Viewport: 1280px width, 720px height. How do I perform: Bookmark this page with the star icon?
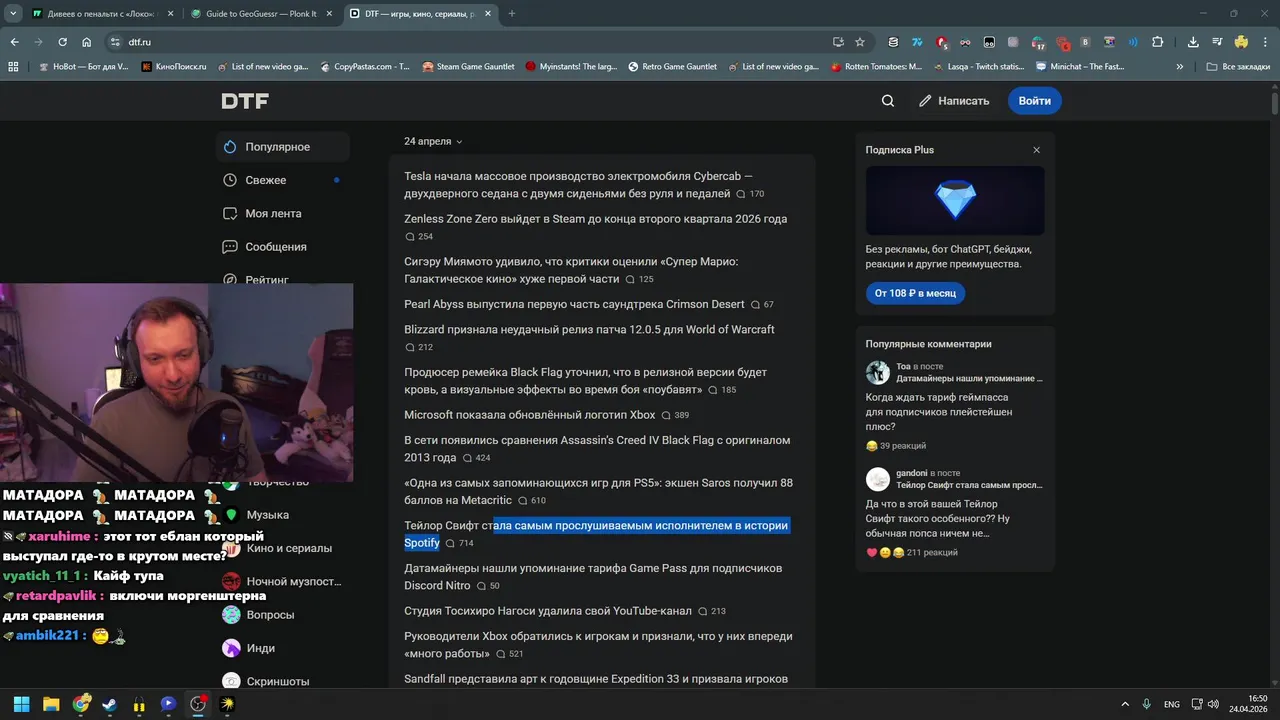tap(860, 42)
